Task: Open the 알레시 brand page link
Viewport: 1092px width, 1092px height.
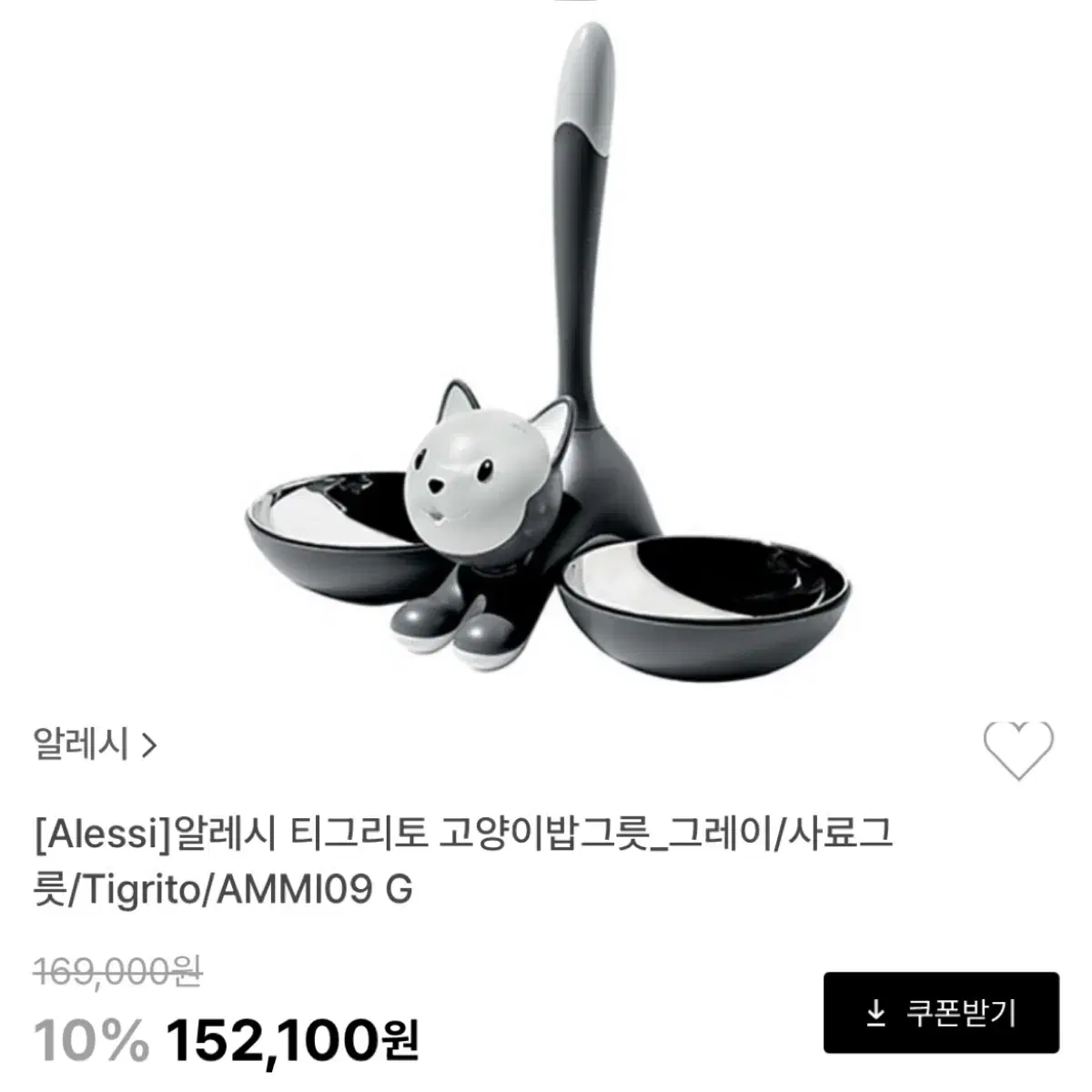Action: pyautogui.click(x=96, y=745)
